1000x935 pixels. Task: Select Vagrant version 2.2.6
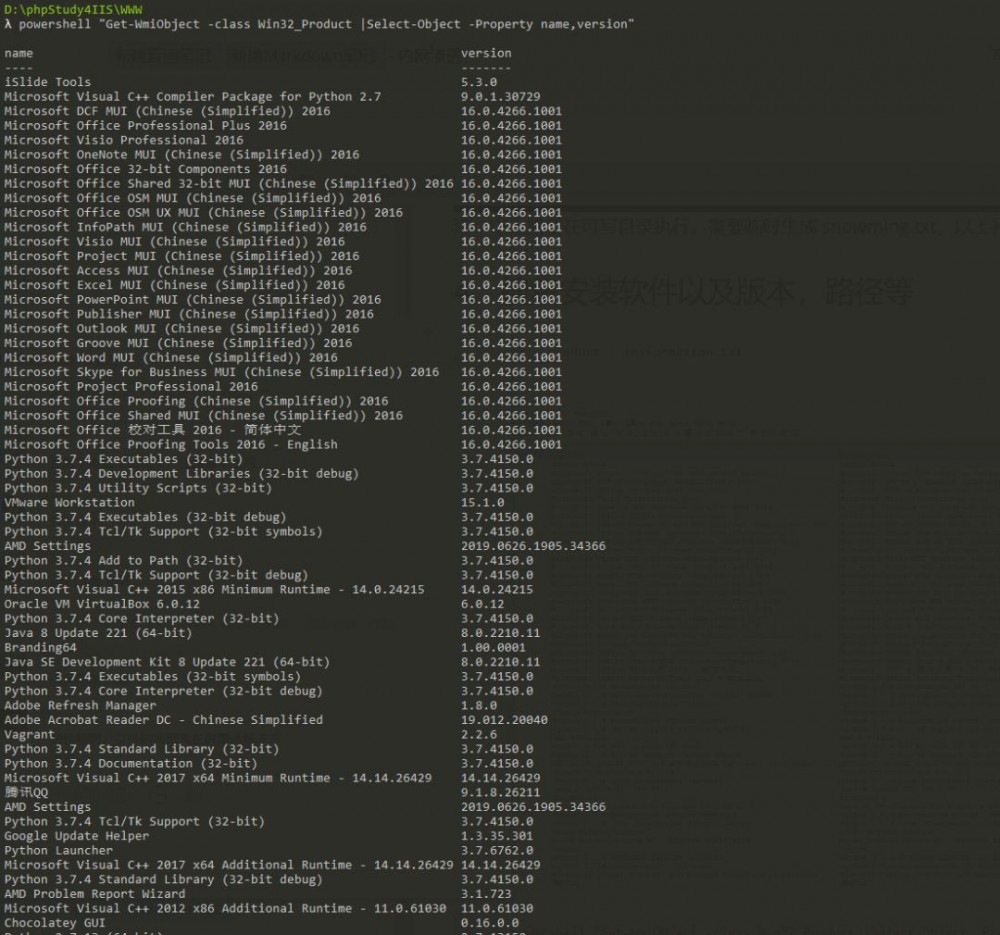coord(479,735)
